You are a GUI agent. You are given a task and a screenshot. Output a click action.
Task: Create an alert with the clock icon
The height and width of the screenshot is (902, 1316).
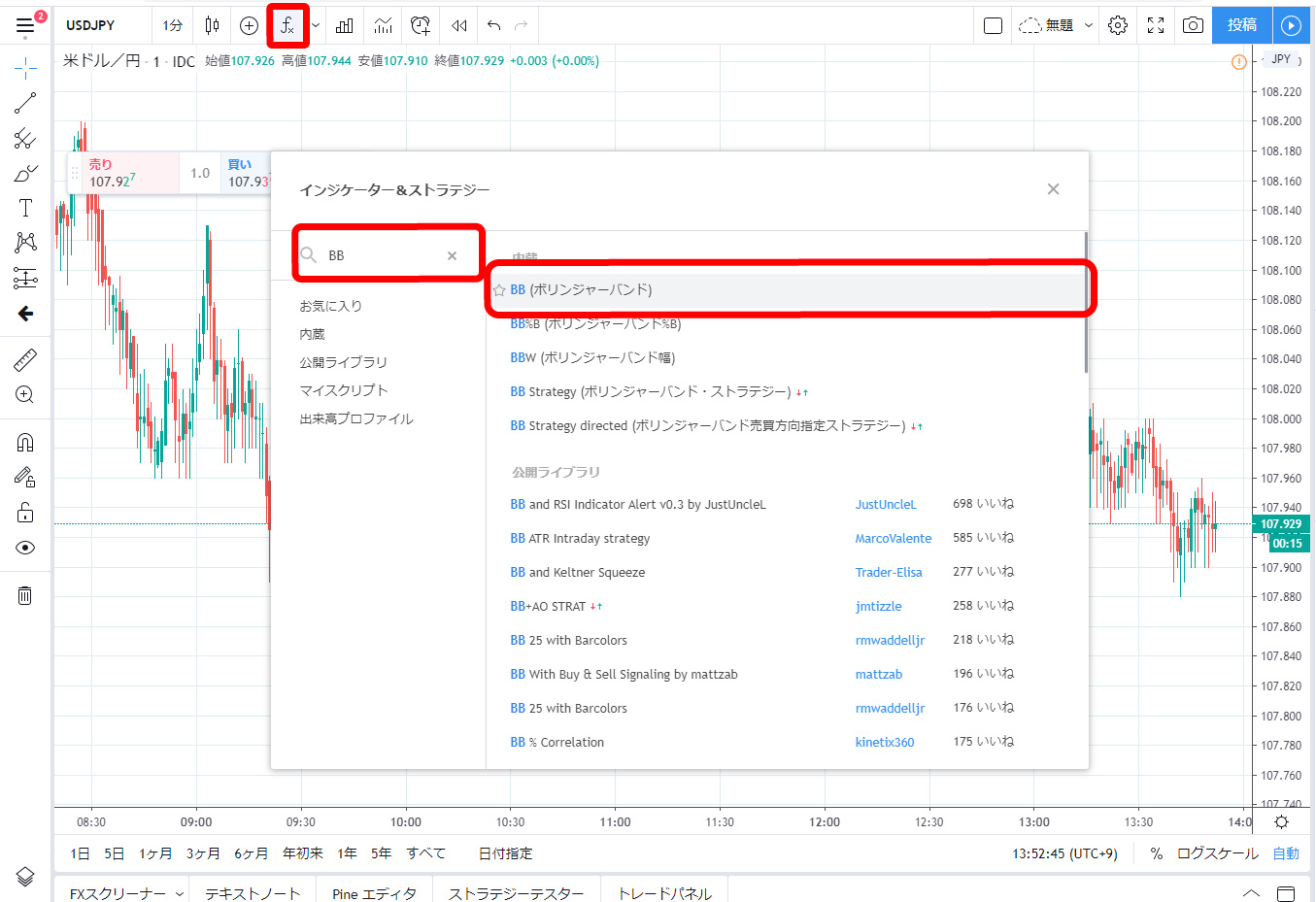point(421,25)
